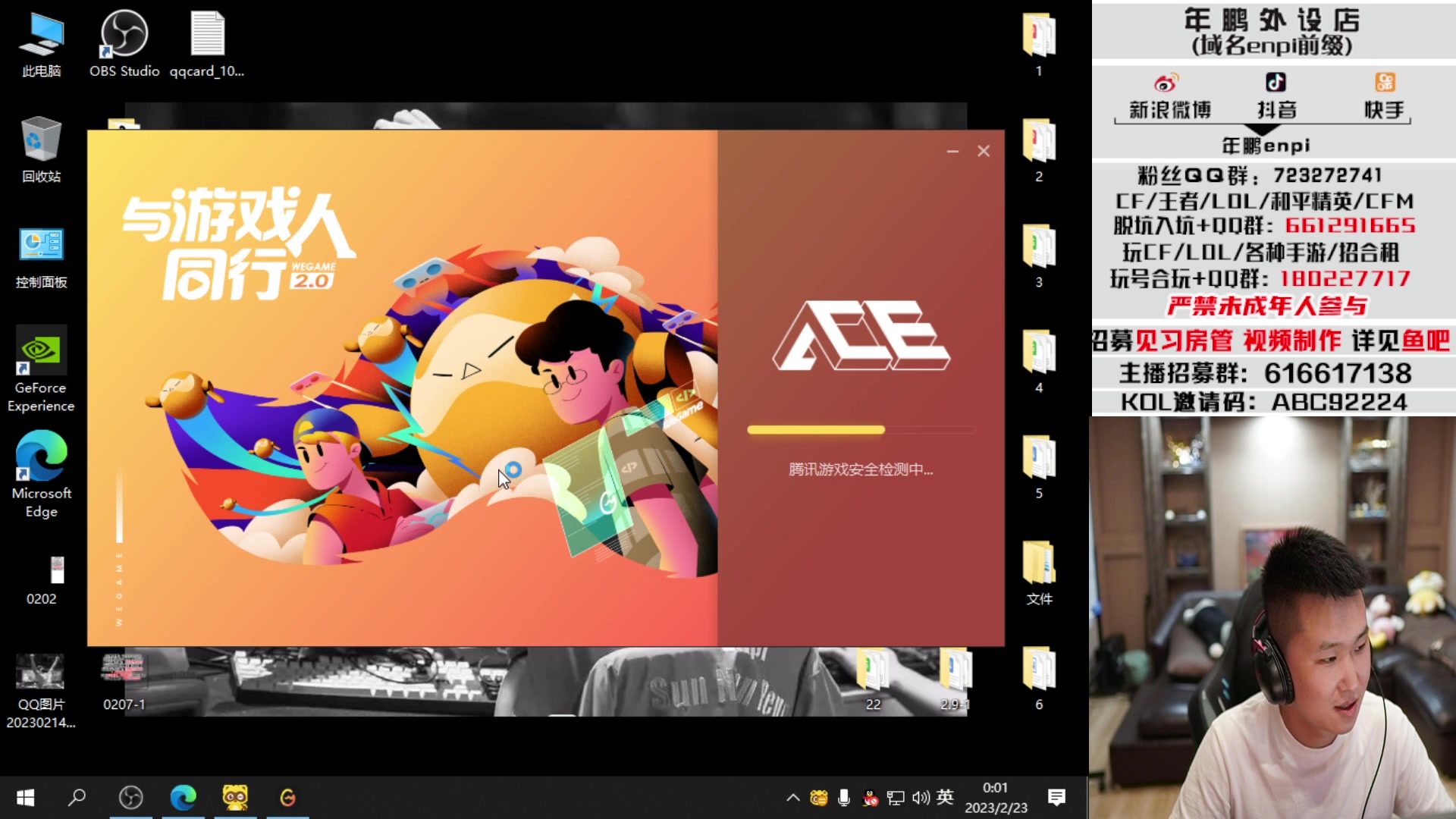Open the Windows notification center
This screenshot has width=1456, height=819.
1056,798
